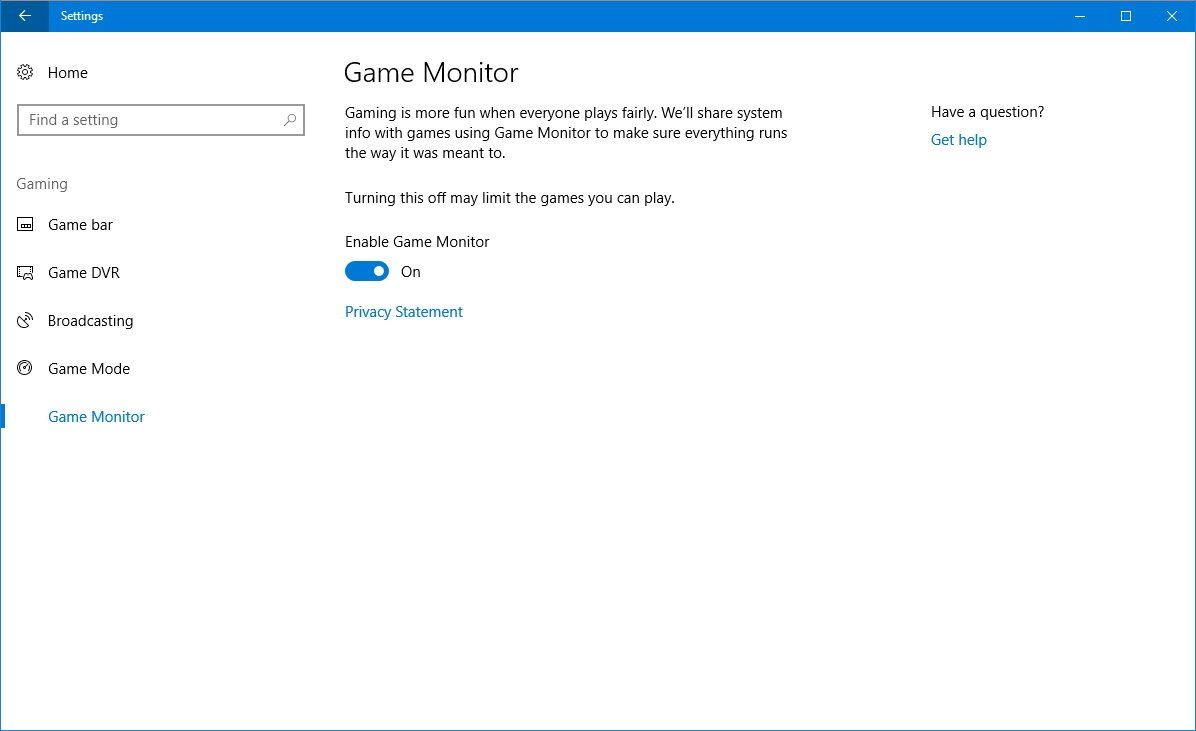Select the Game Monitor sidebar entry

96,416
